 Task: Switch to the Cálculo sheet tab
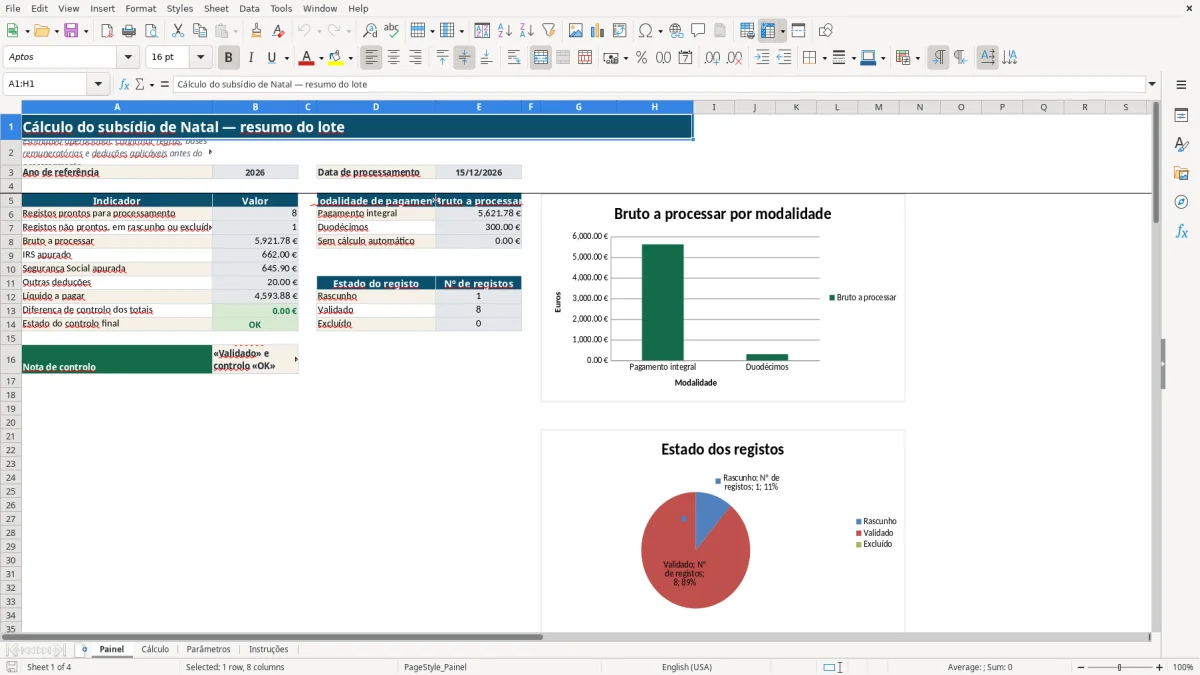155,649
